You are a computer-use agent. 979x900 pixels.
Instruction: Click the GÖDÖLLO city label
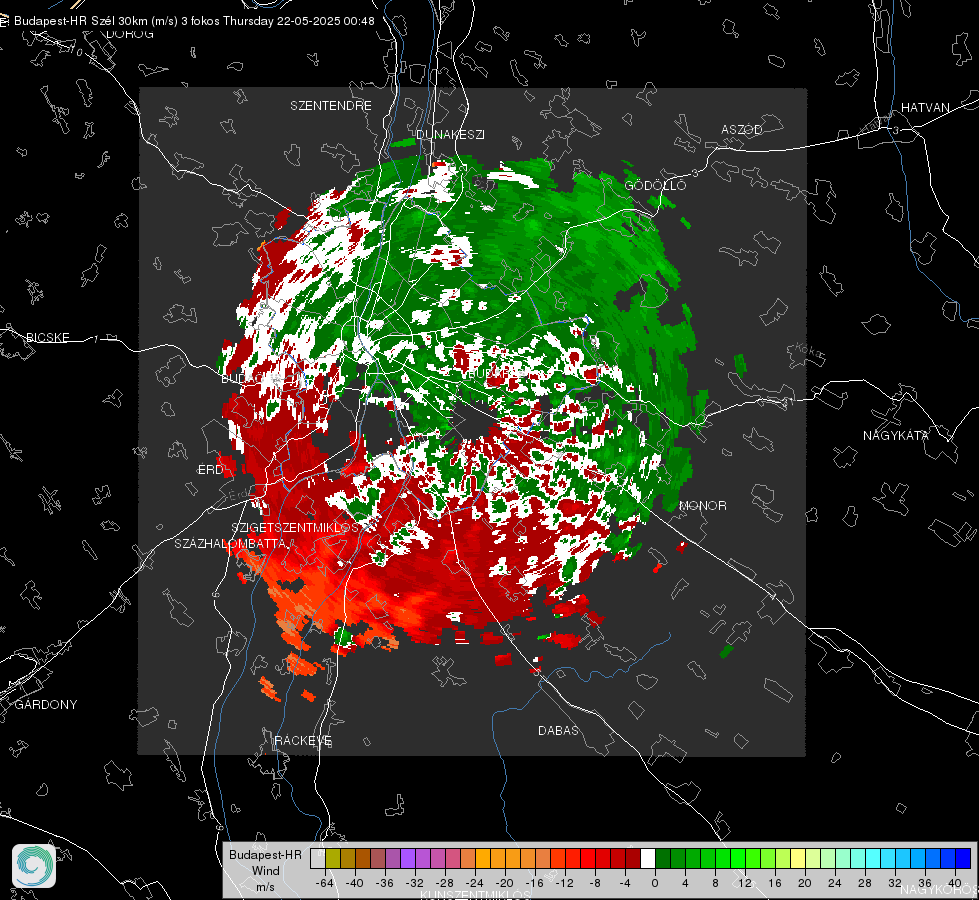point(656,185)
